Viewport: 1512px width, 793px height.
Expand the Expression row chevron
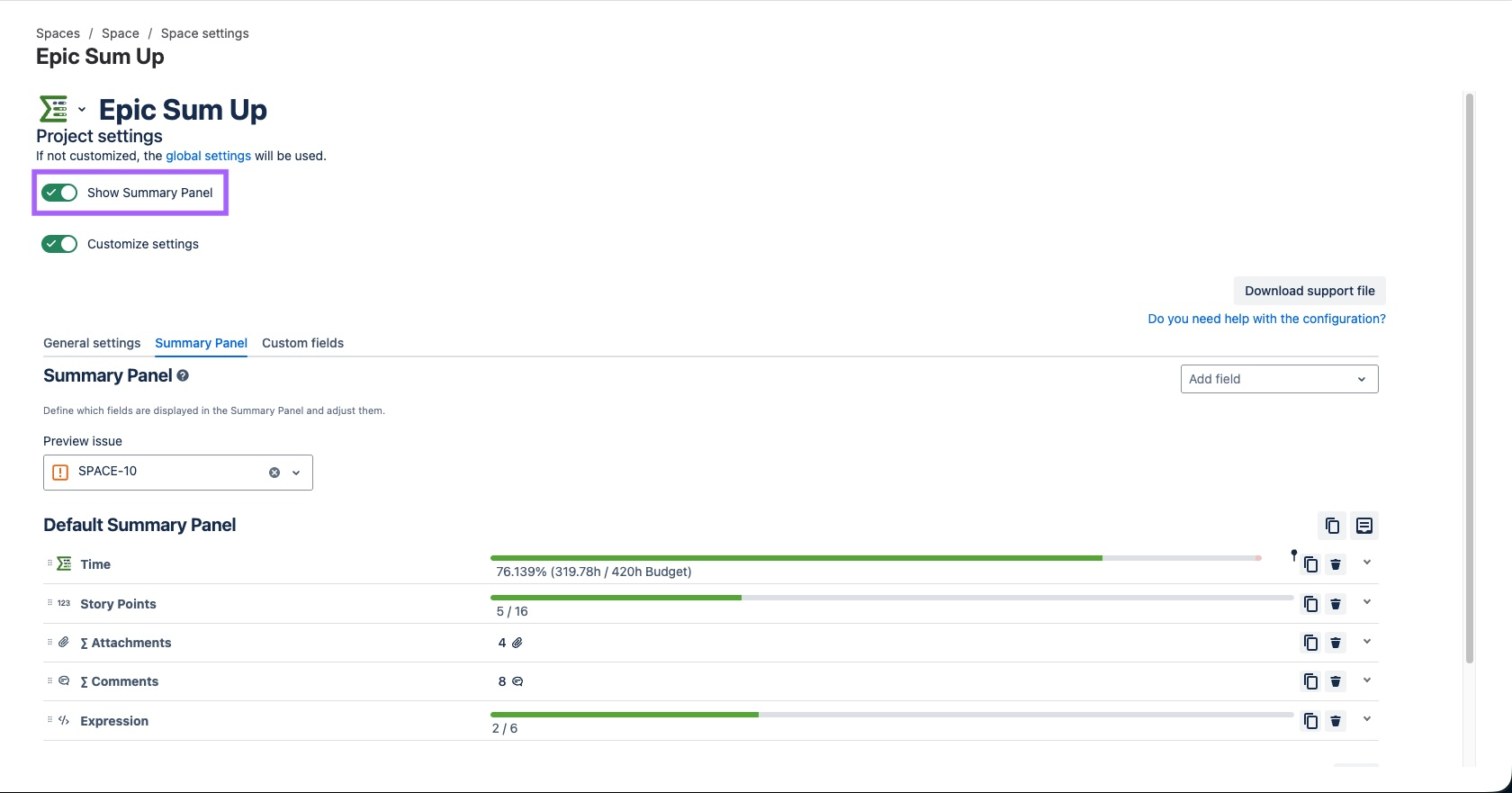tap(1367, 719)
